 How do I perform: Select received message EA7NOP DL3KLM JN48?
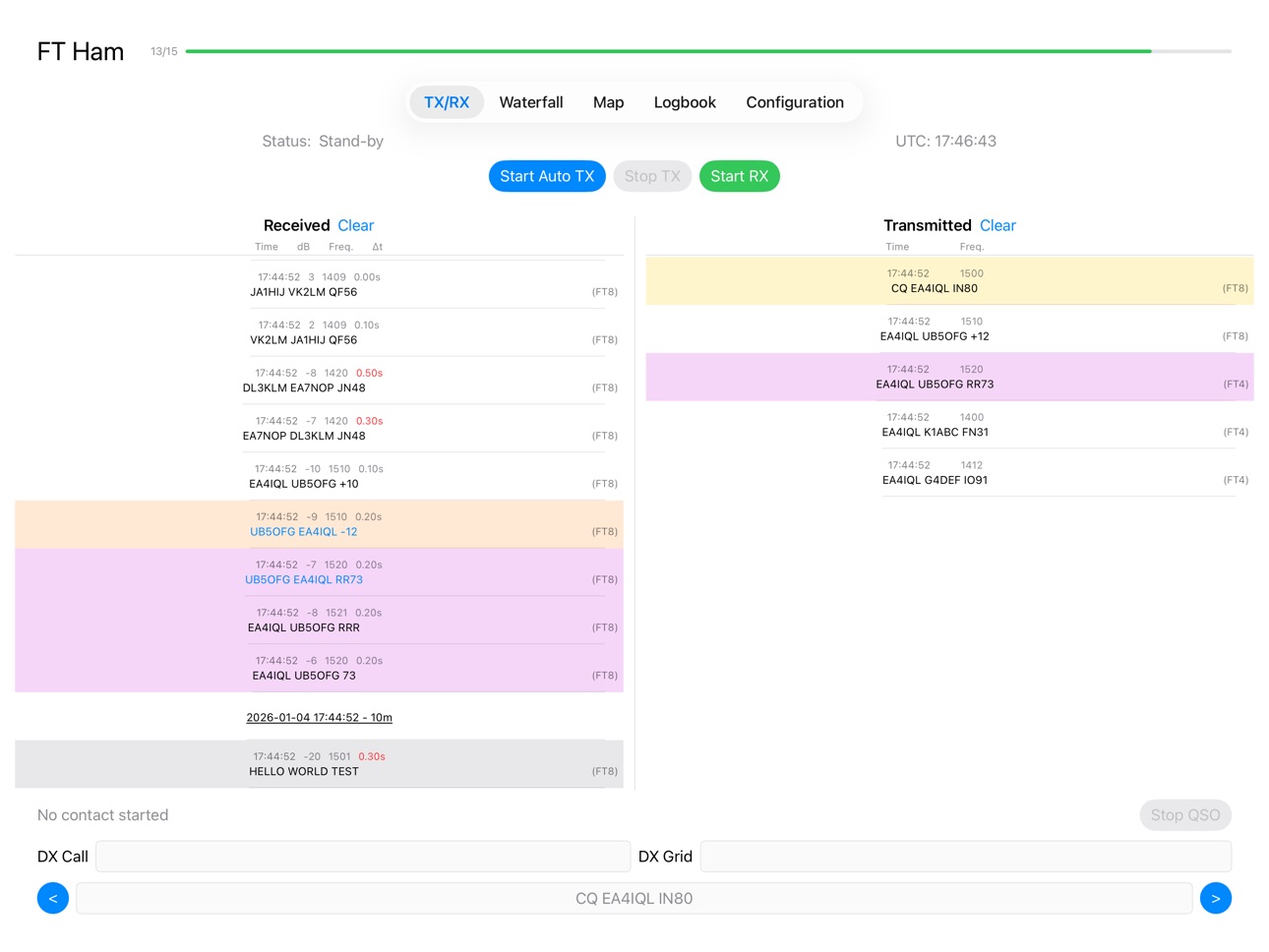click(319, 429)
